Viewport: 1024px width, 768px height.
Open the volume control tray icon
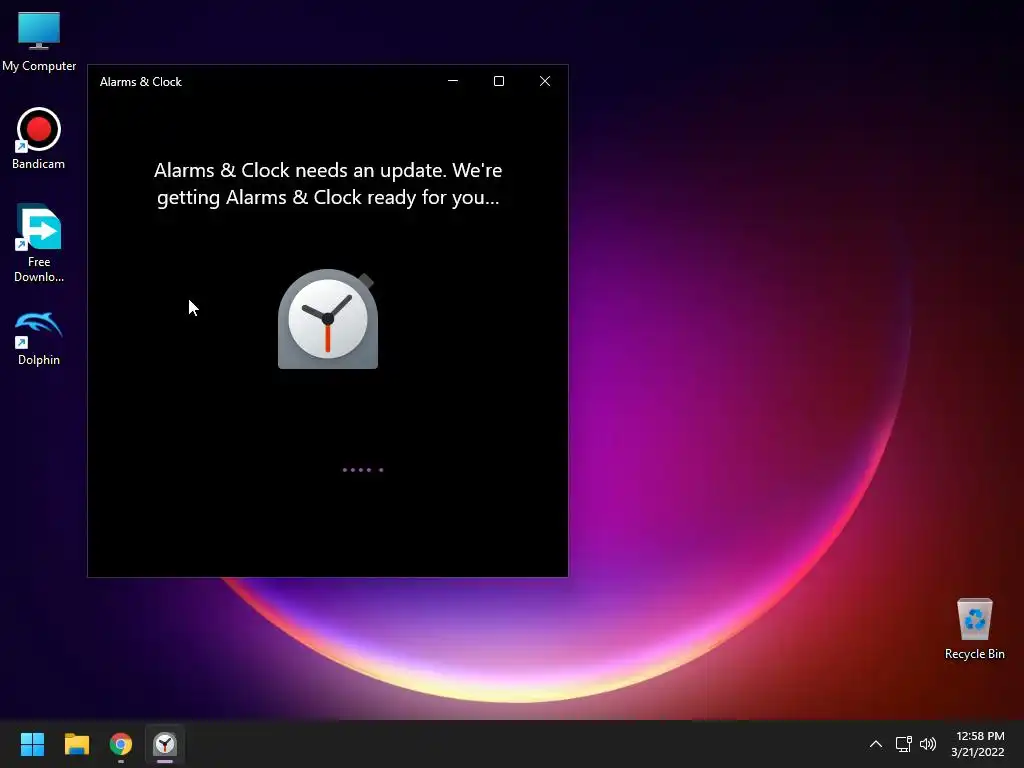928,744
